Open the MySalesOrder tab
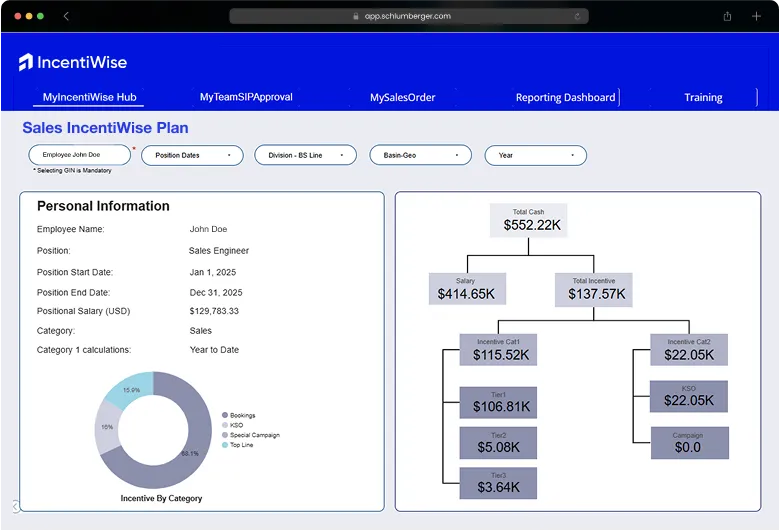The image size is (780, 531). [x=402, y=98]
